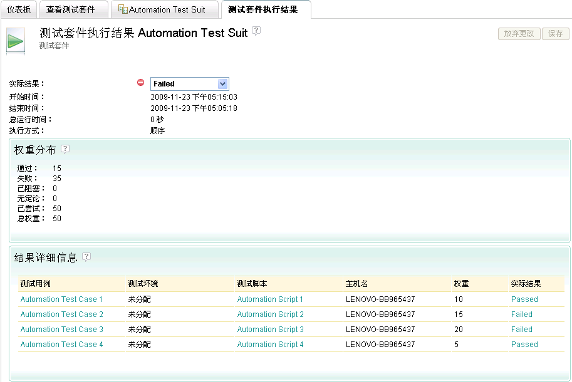Switch to the 仪表板 tab

pyautogui.click(x=19, y=9)
